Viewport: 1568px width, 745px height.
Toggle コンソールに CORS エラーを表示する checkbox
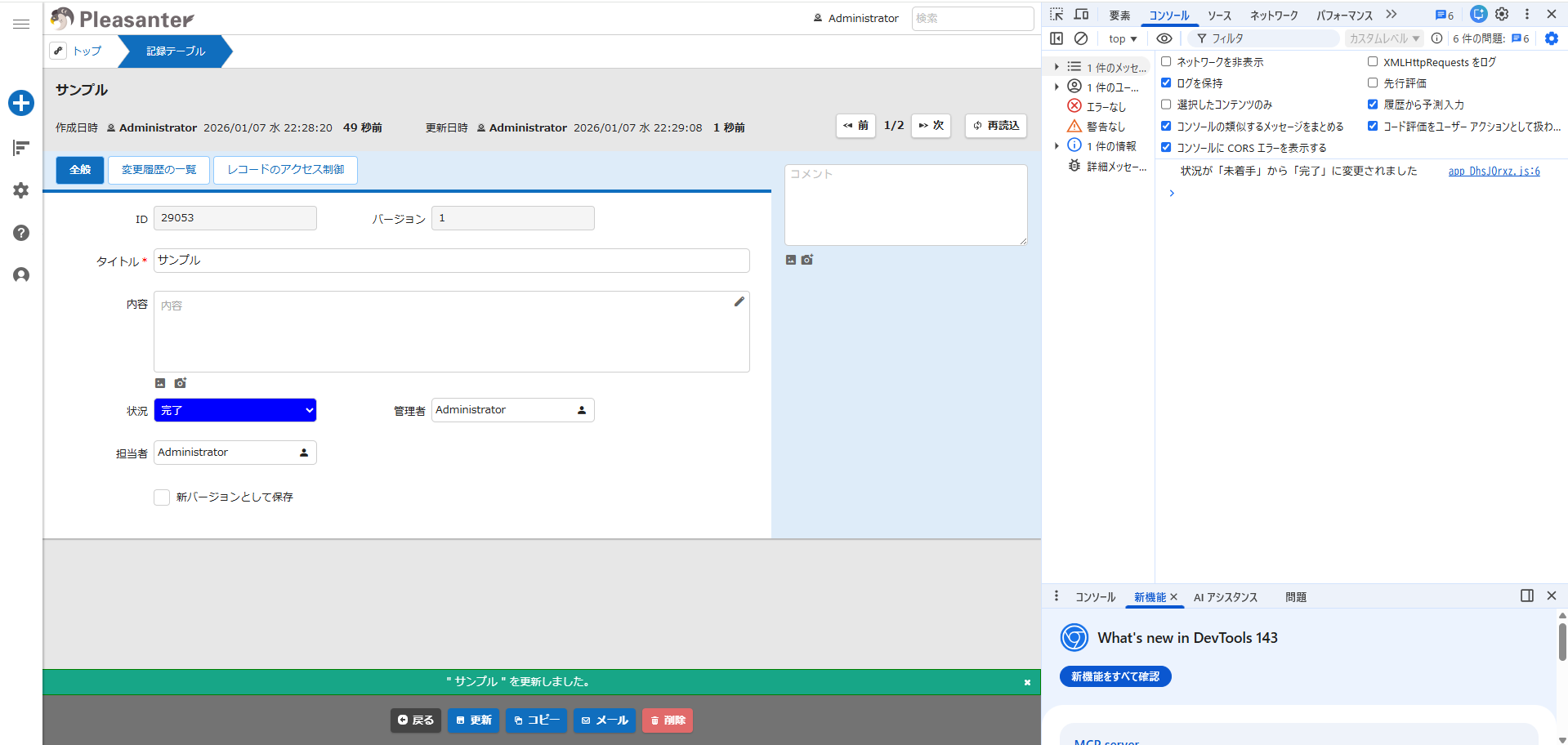point(1166,147)
